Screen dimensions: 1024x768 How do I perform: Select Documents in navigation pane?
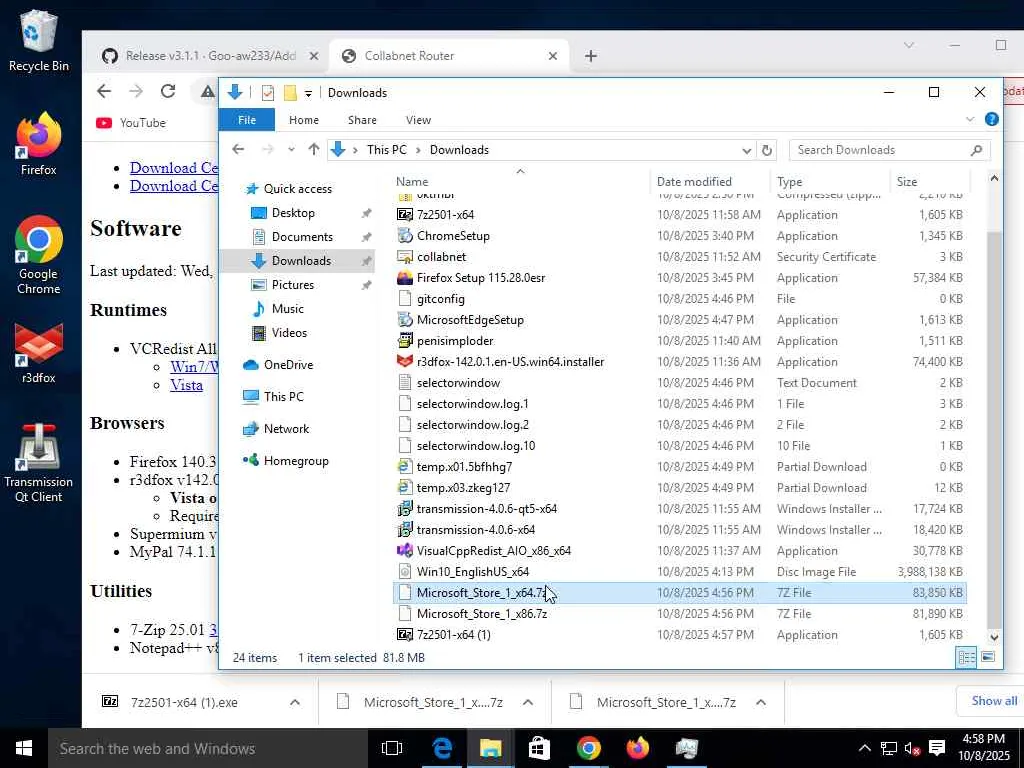tap(302, 237)
